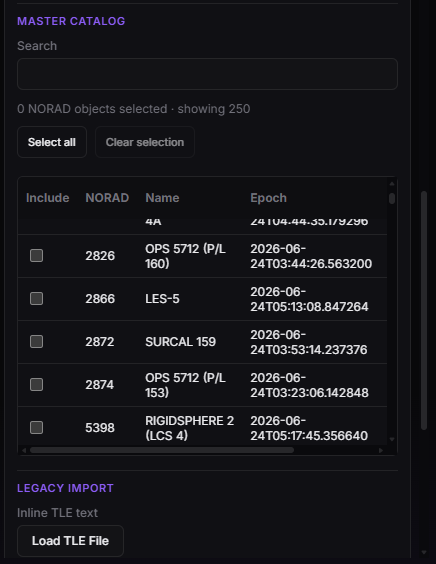Click the table's vertical scrollbar thumb
The height and width of the screenshot is (564, 436).
392,199
